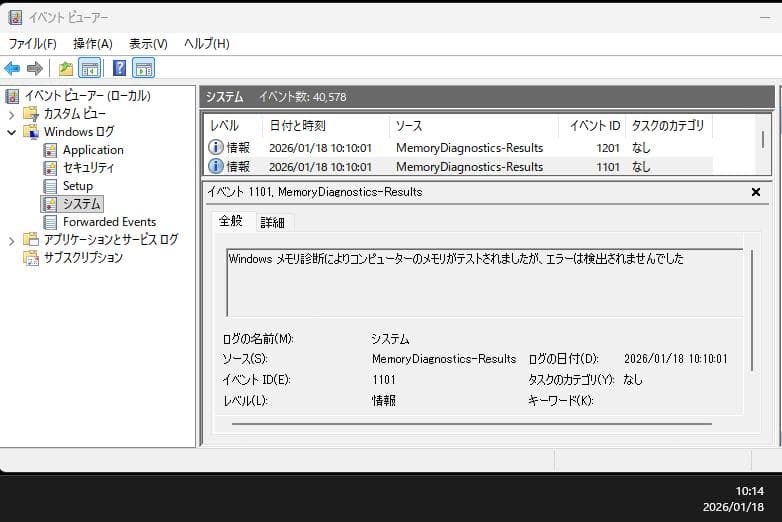The width and height of the screenshot is (782, 522).
Task: Collapse the Windows ログ tree node
Action: 11,133
